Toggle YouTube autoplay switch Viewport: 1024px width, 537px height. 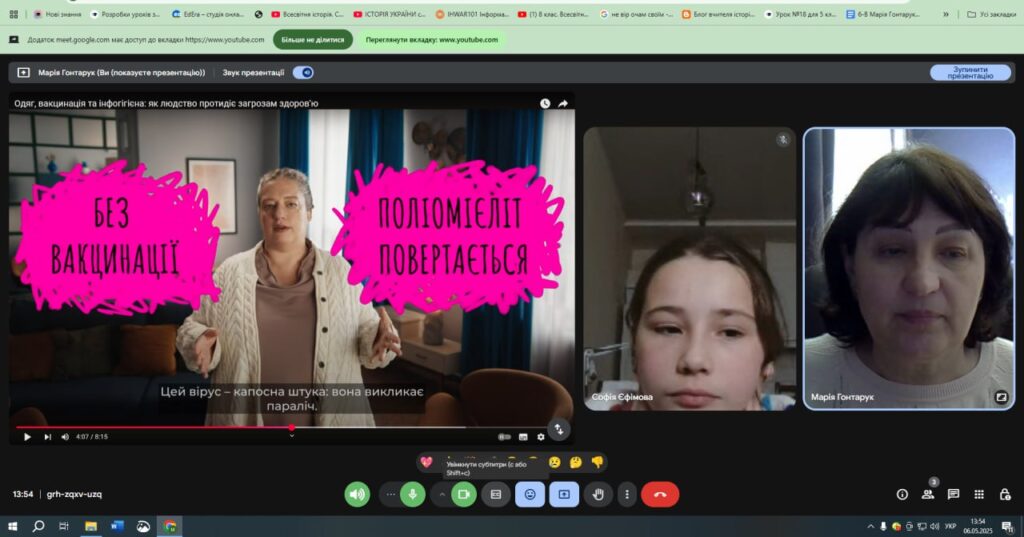pyautogui.click(x=504, y=437)
